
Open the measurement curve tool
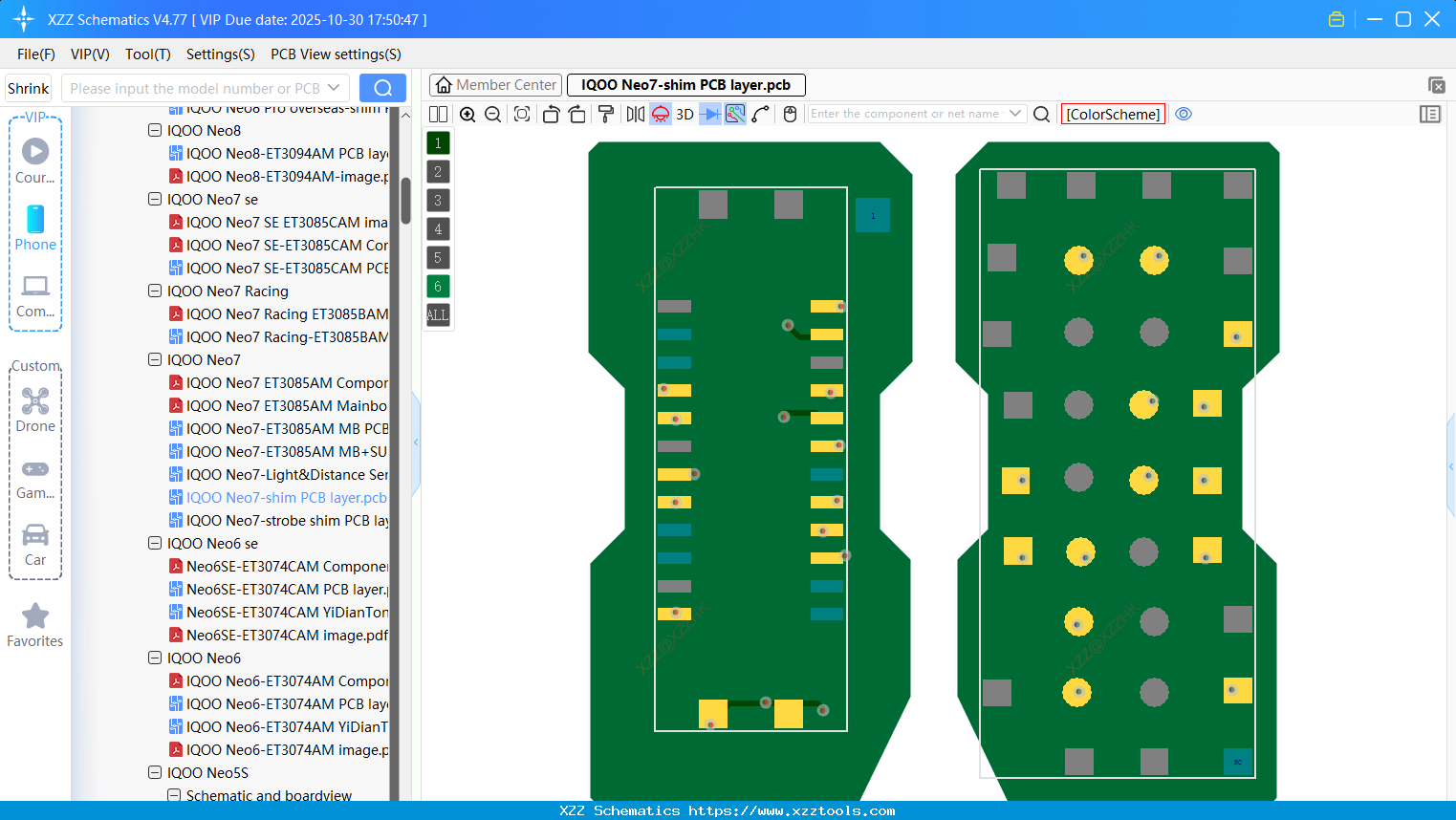[x=758, y=114]
